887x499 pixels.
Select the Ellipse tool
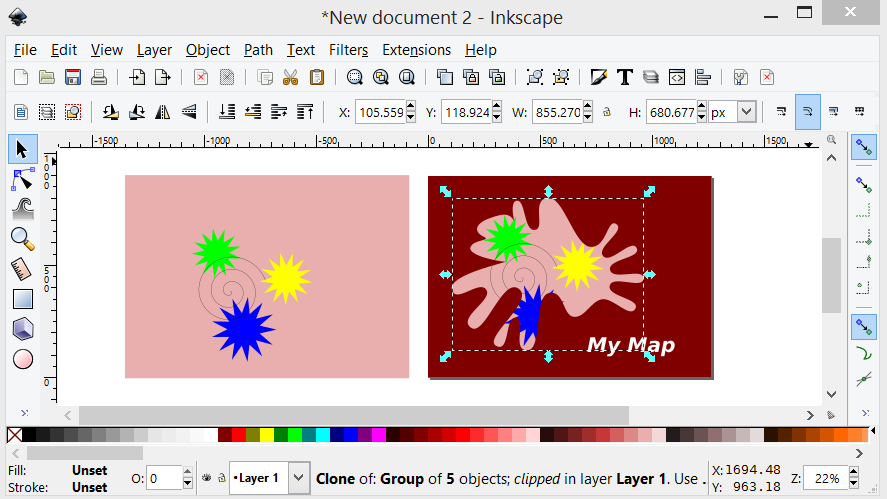tap(22, 358)
